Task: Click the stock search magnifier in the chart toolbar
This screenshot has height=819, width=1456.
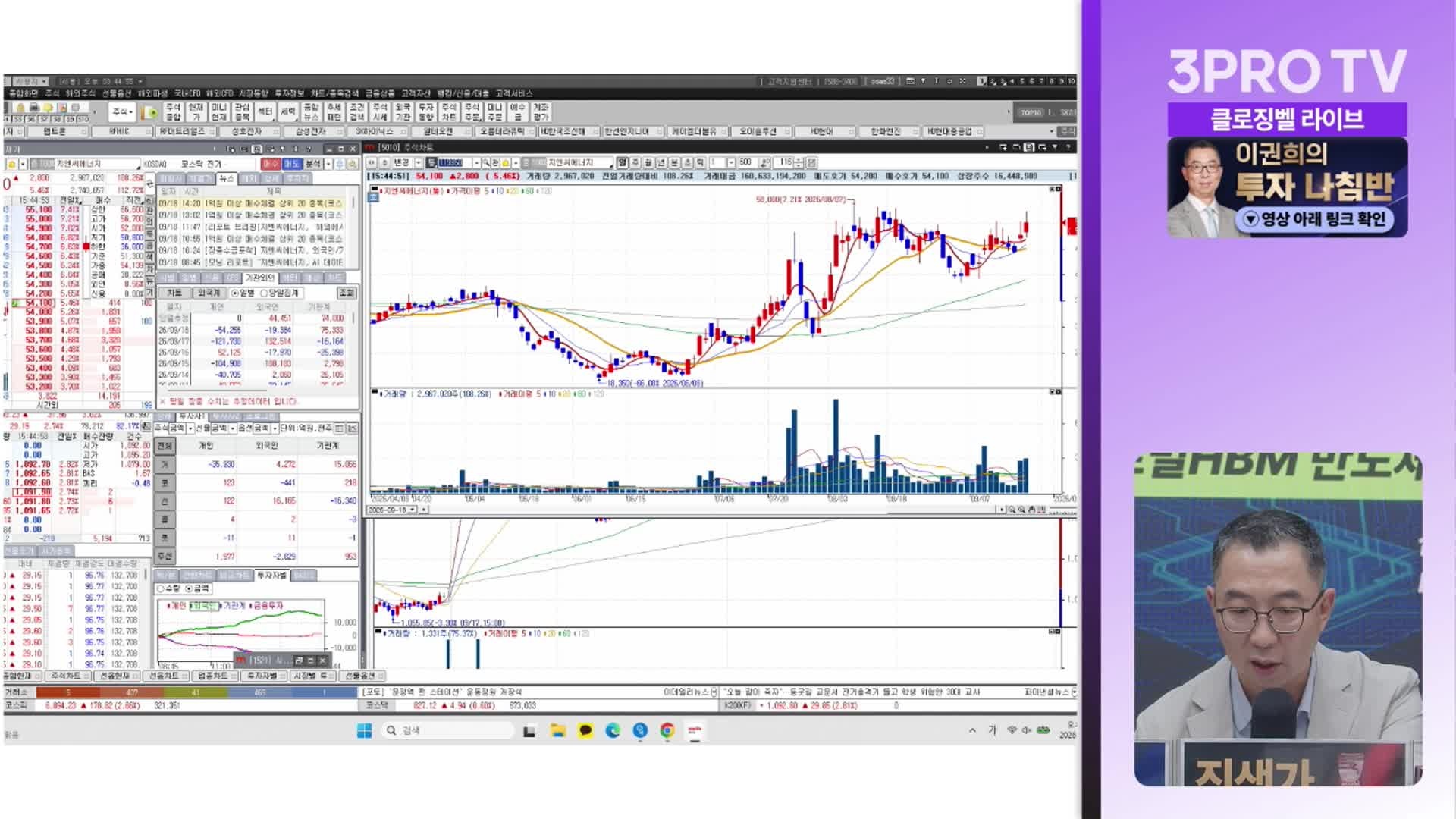Action: click(x=485, y=162)
